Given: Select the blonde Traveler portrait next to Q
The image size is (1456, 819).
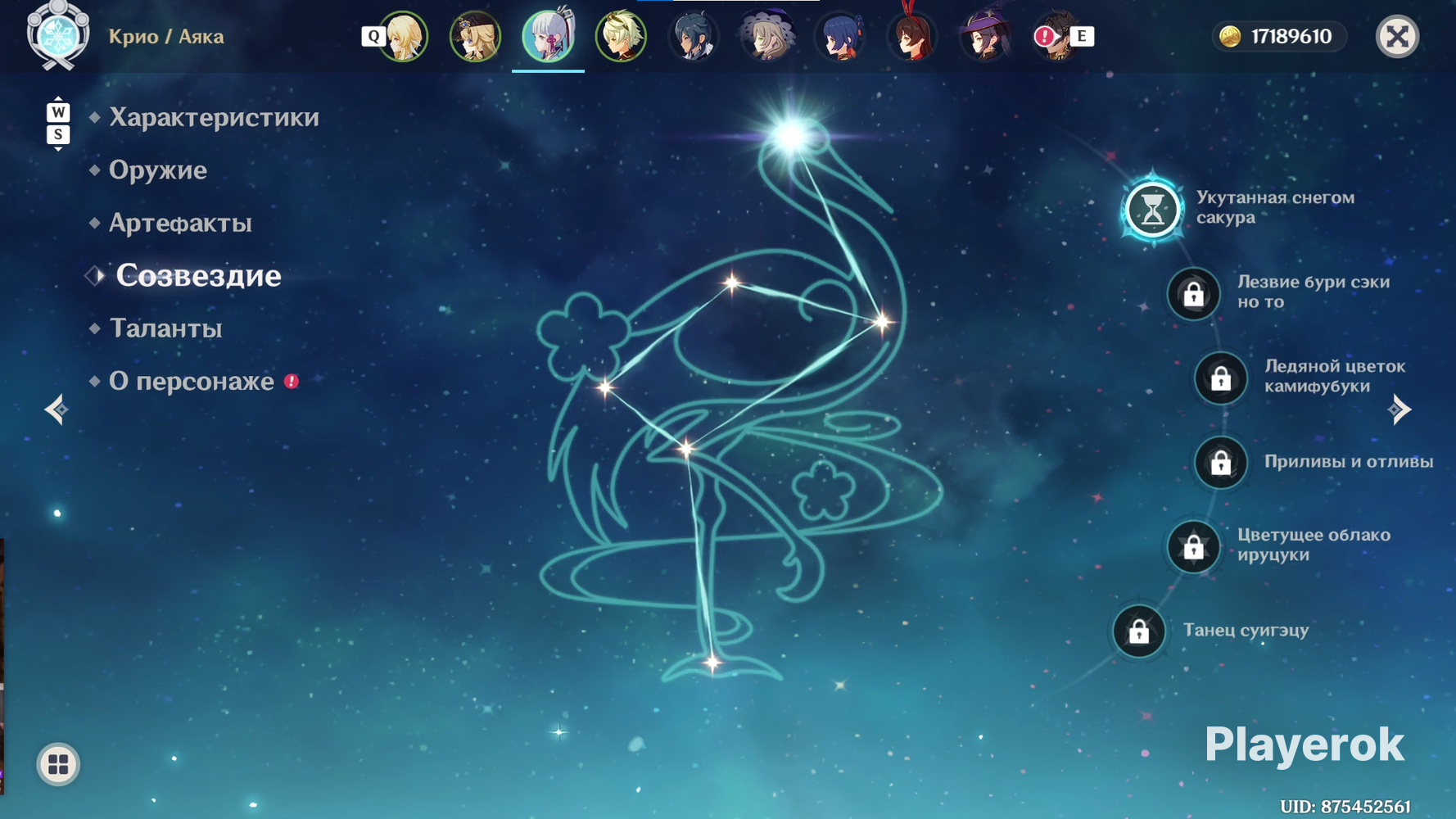Looking at the screenshot, I should (x=403, y=36).
